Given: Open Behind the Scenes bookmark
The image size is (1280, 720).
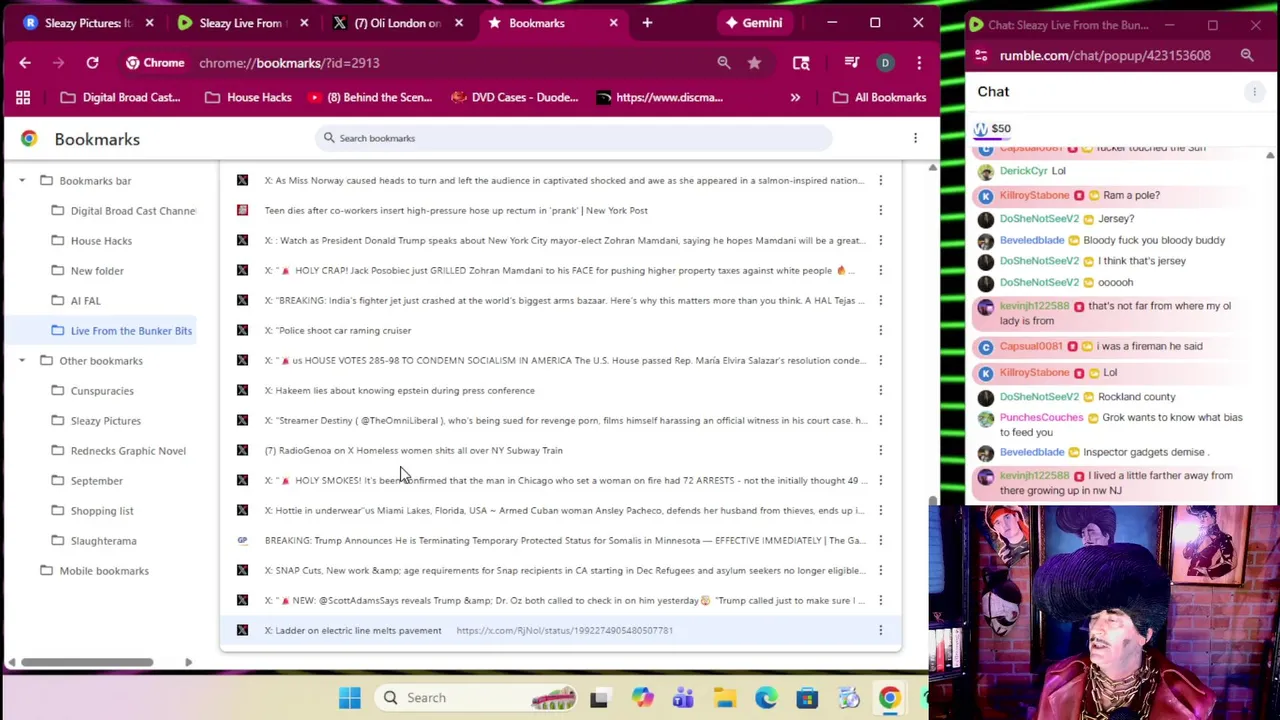Looking at the screenshot, I should (371, 97).
